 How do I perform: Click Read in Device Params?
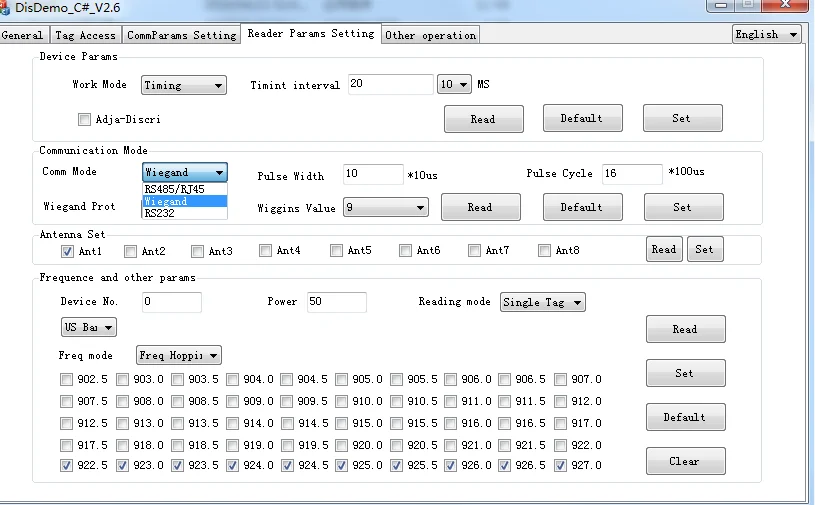tap(483, 119)
